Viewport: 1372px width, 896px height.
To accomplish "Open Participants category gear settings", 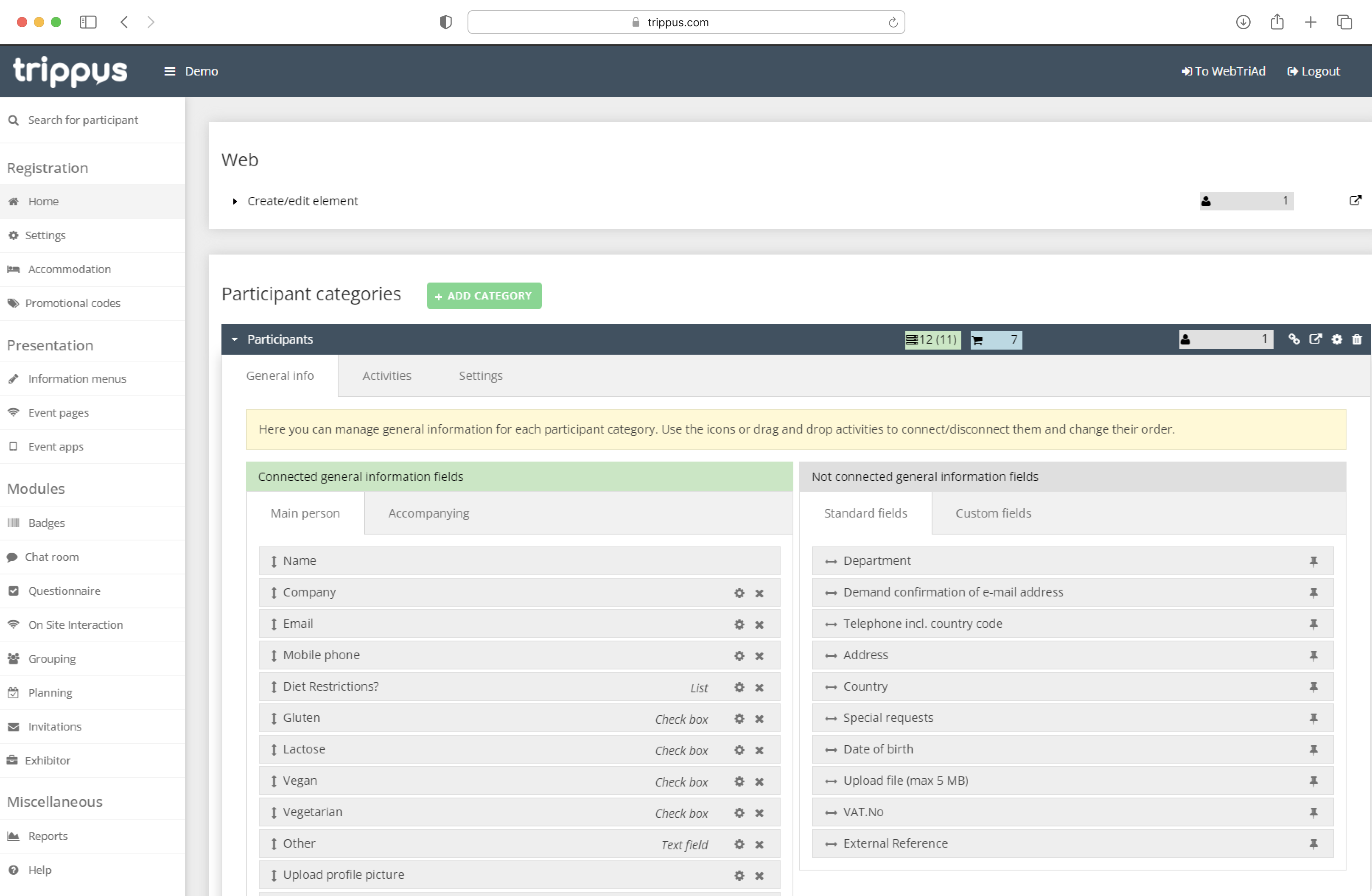I will (1336, 339).
